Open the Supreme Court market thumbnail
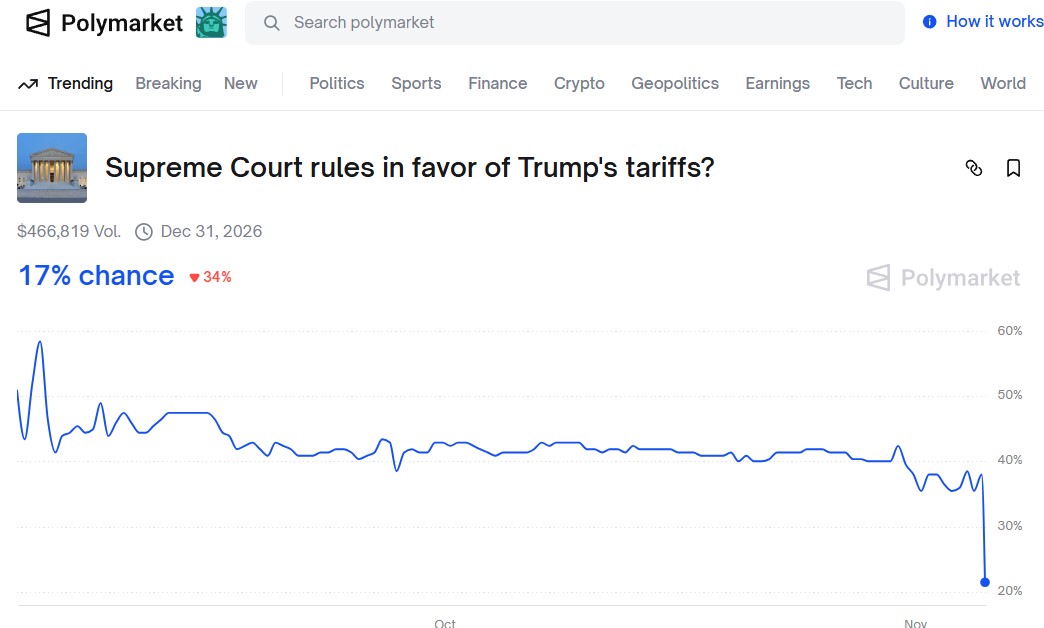The image size is (1044, 628). click(52, 168)
